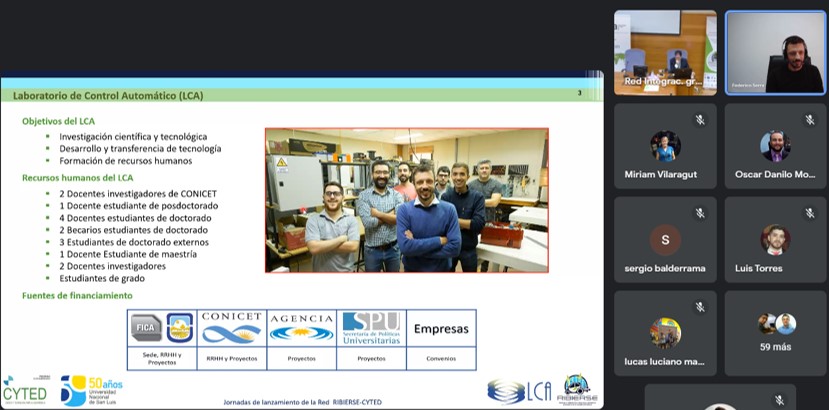This screenshot has width=829, height=410.
Task: Click the '50 años Universidad Nacional de San Luis' logo
Action: [x=91, y=390]
